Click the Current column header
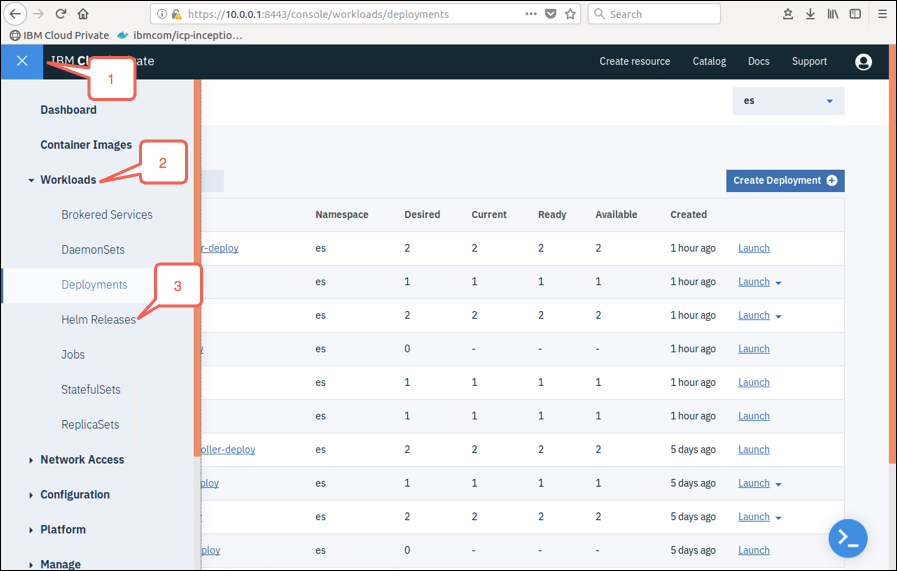897x571 pixels. point(489,215)
